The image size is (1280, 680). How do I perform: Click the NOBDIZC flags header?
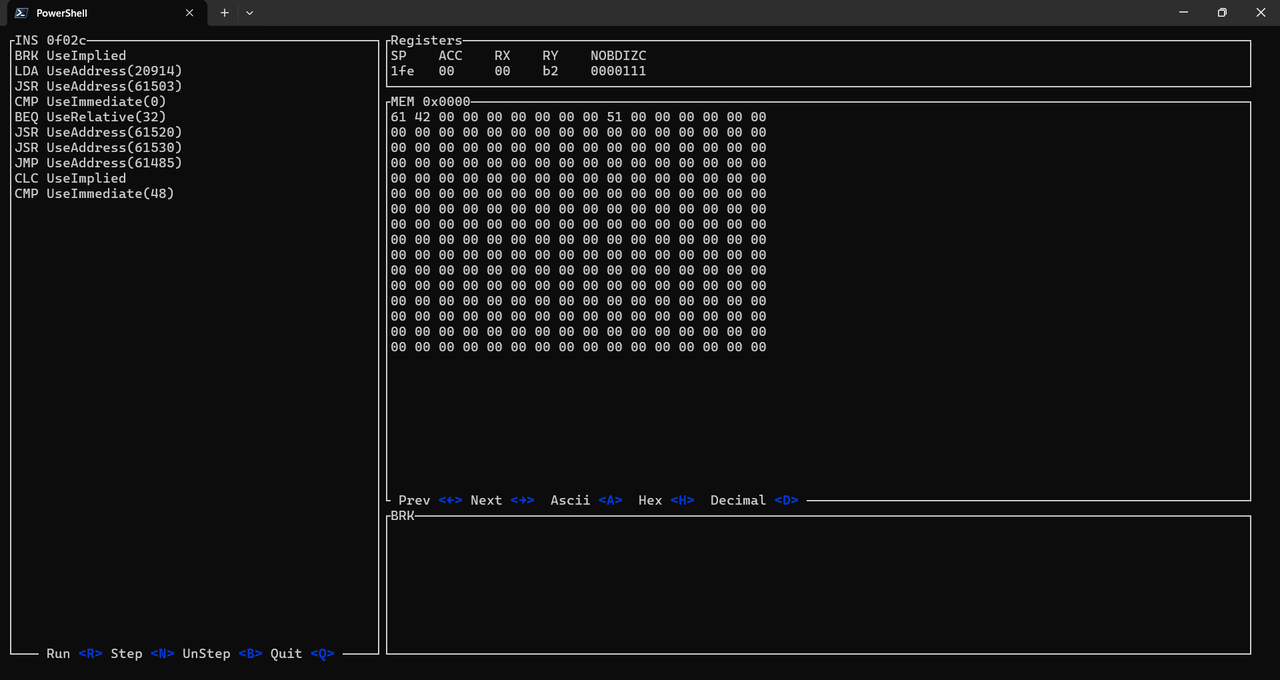point(618,56)
